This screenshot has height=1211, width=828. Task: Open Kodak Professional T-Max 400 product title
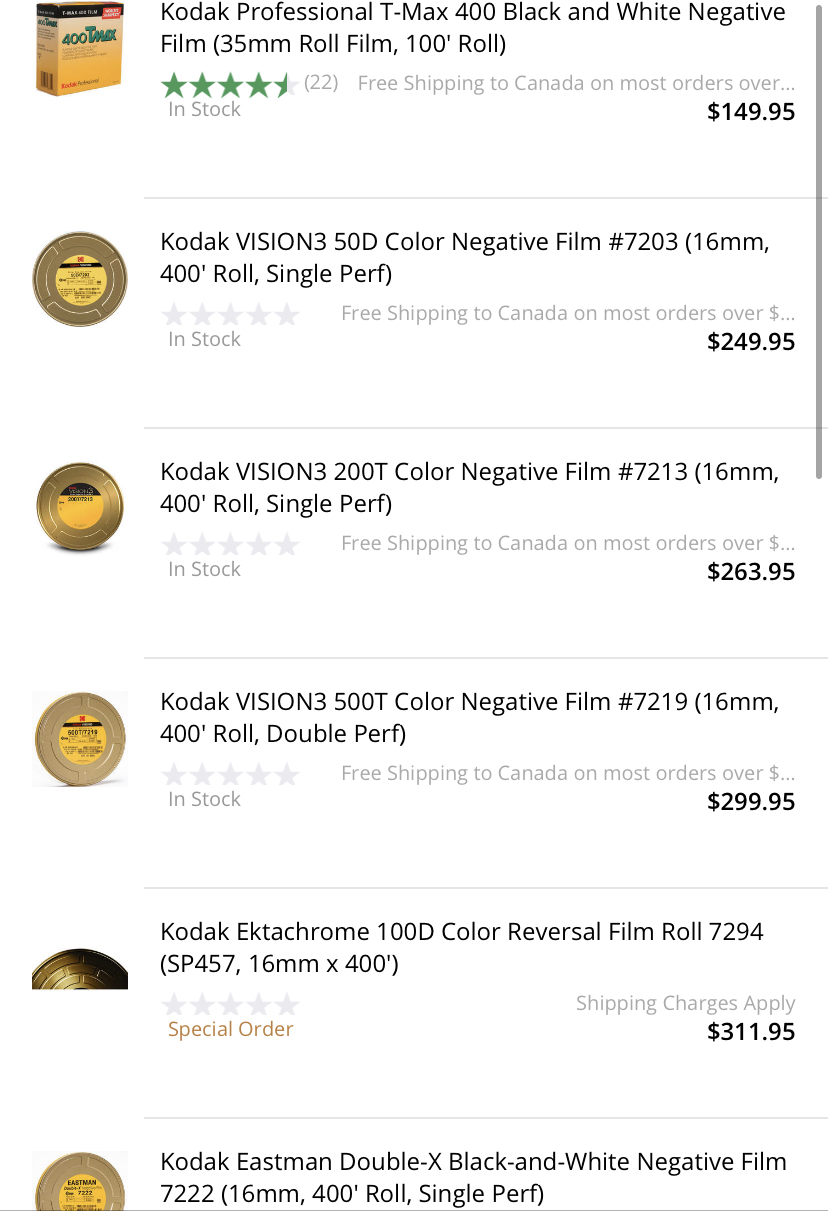(x=472, y=28)
